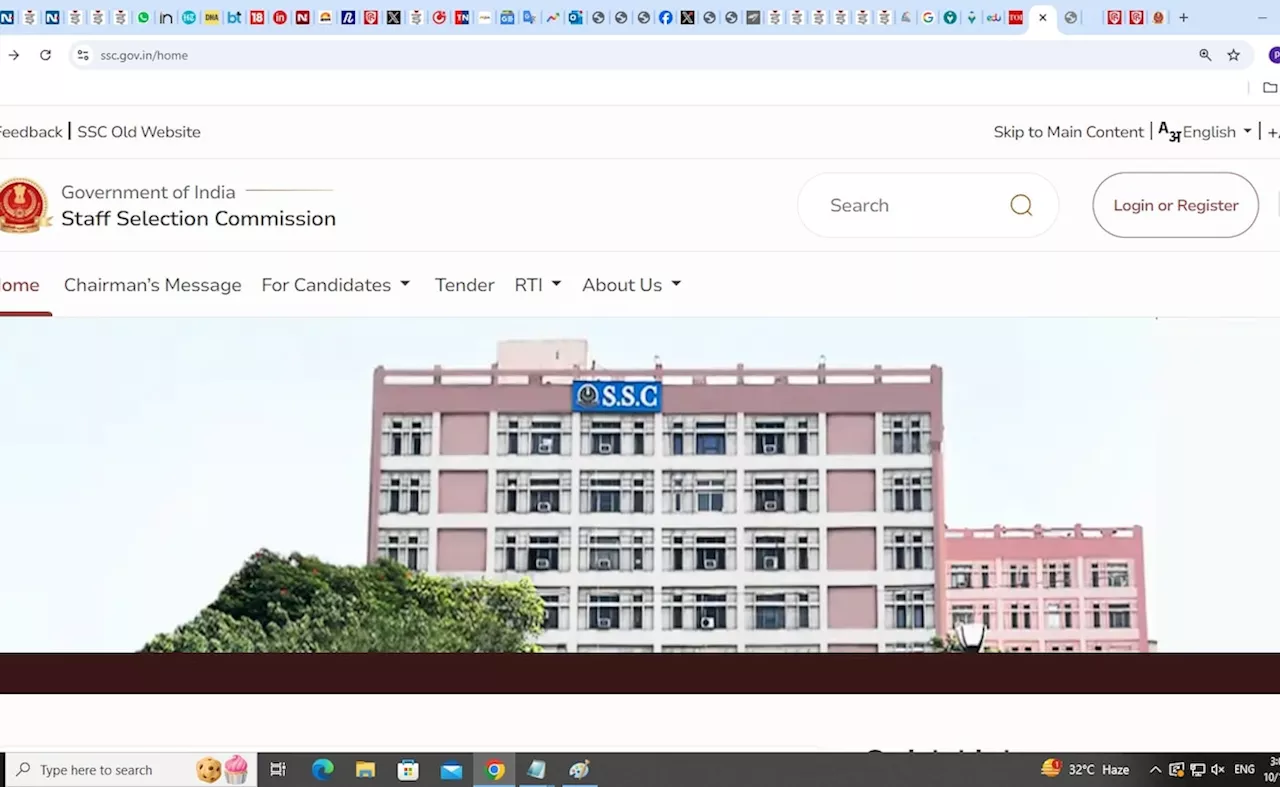Expand the English language dropdown

pos(1206,132)
